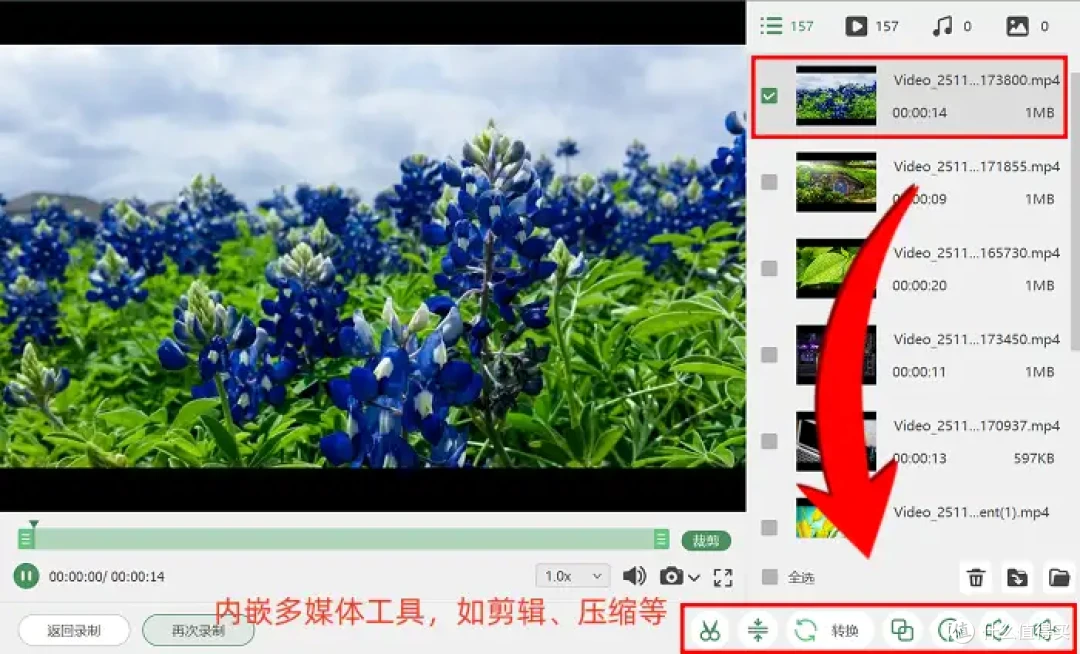Open thumbnail of Video_2511...173450.mp4
The image size is (1080, 654).
pyautogui.click(x=836, y=355)
